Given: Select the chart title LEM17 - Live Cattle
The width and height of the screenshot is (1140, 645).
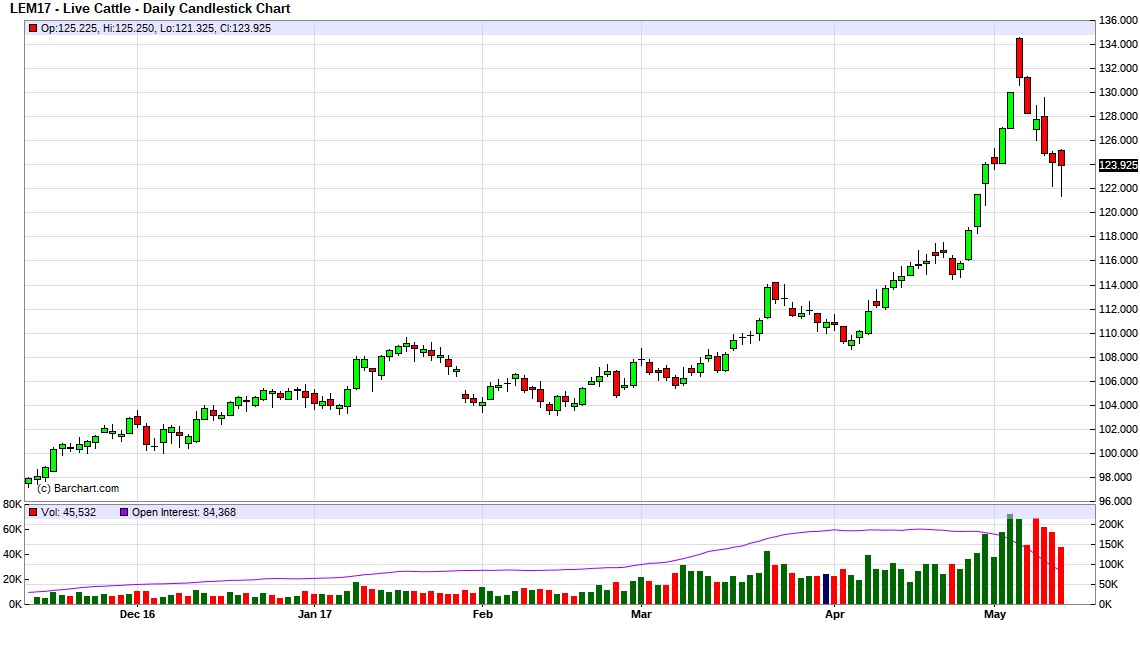Looking at the screenshot, I should pos(148,9).
